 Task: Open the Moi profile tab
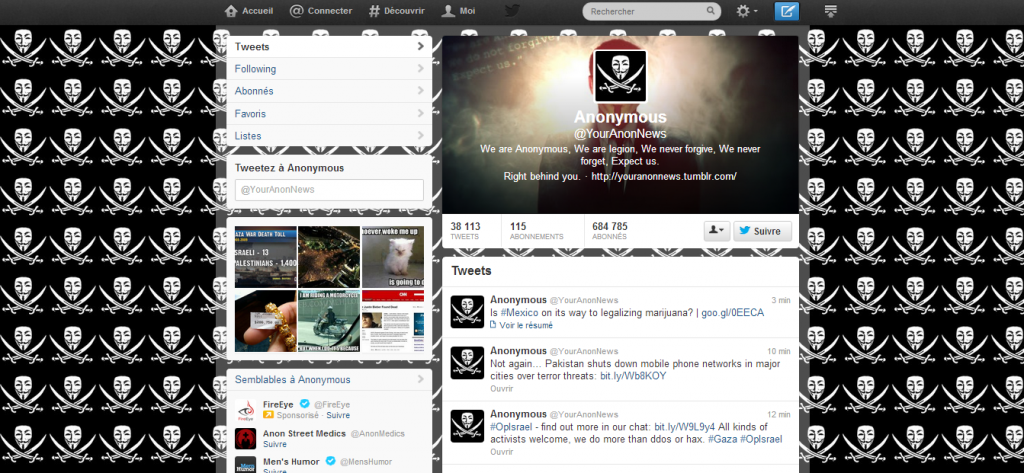pyautogui.click(x=458, y=11)
